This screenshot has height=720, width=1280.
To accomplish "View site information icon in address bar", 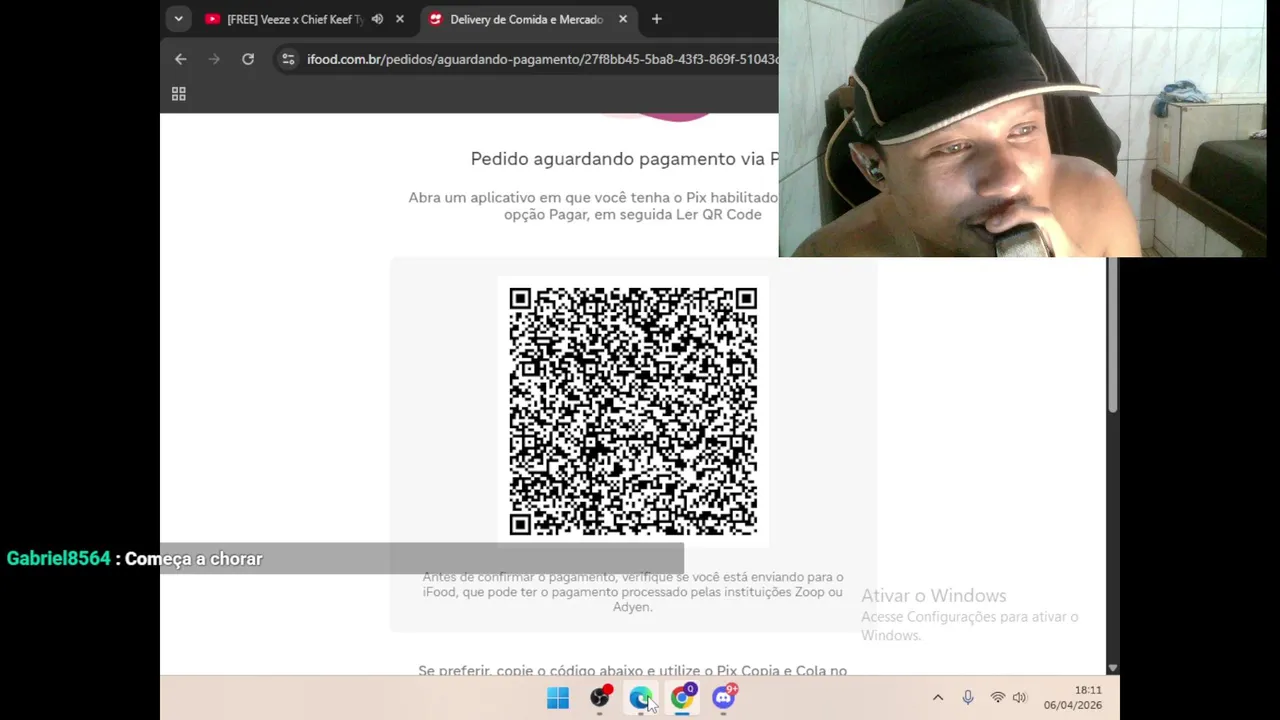I will point(288,59).
